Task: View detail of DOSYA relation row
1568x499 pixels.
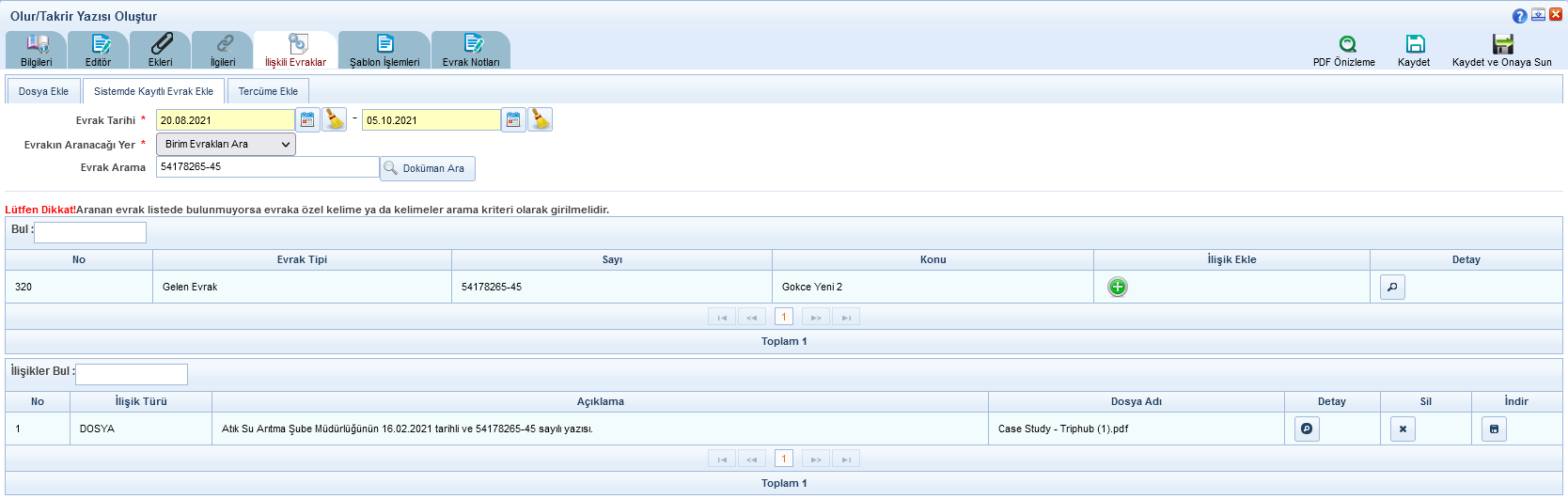Action: (1307, 429)
